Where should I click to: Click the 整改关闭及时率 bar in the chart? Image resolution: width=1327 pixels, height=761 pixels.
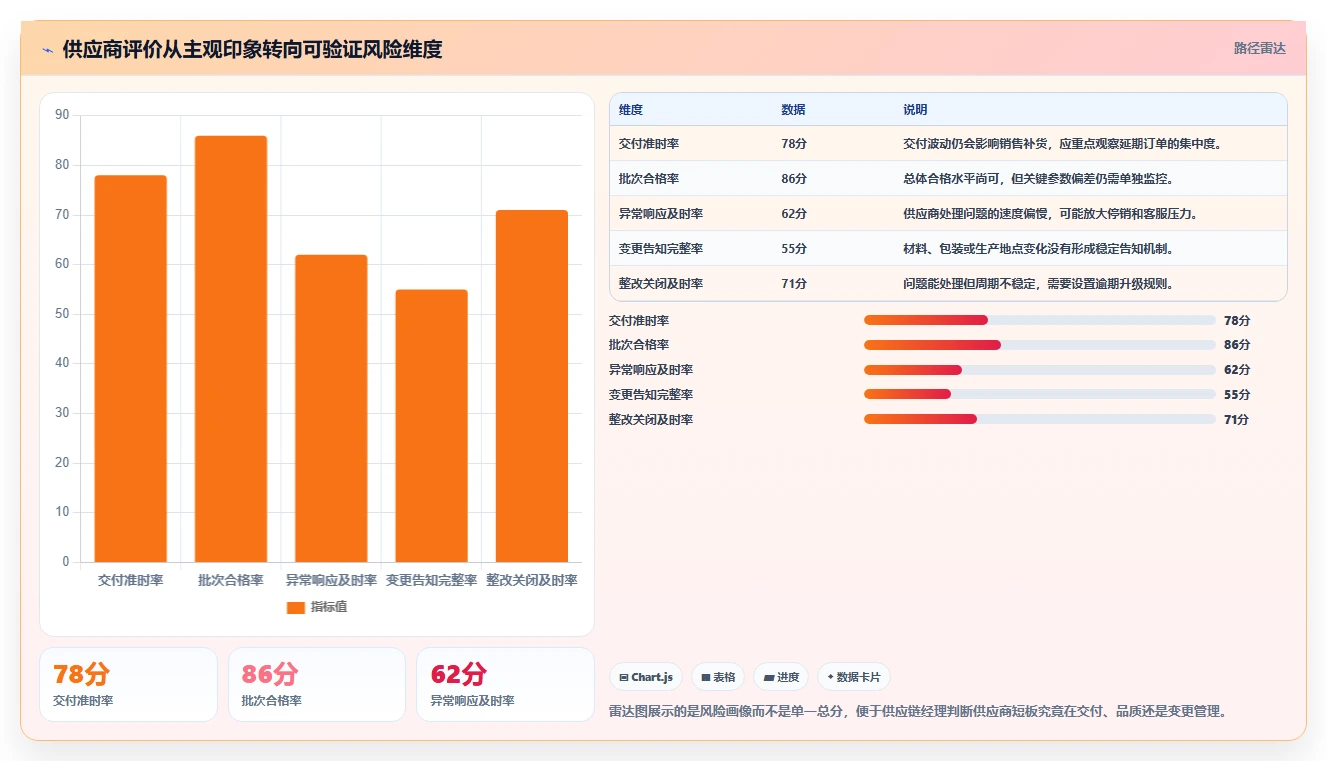[x=532, y=386]
